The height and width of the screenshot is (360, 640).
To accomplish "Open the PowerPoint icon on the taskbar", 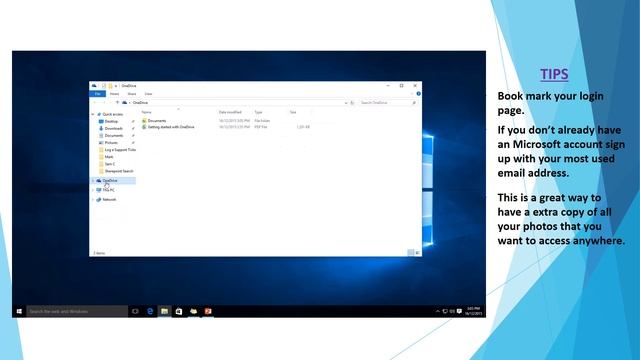I will pos(208,311).
